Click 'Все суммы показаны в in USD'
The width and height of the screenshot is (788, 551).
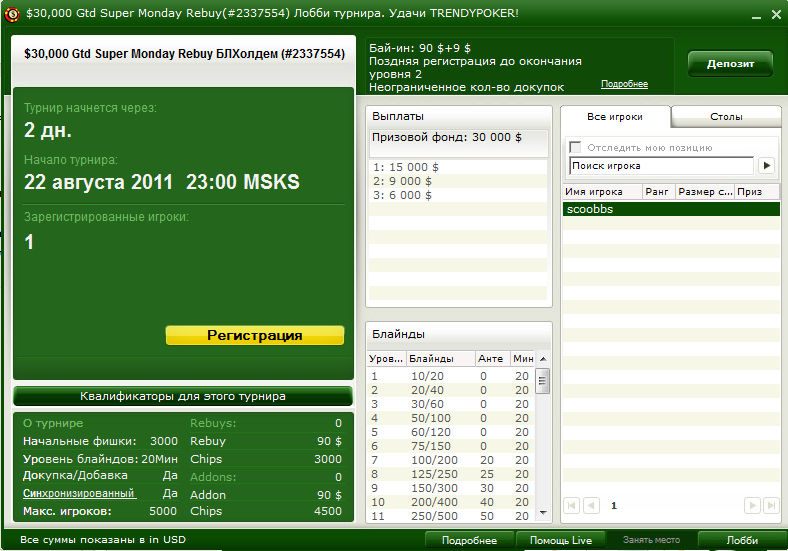tap(103, 540)
